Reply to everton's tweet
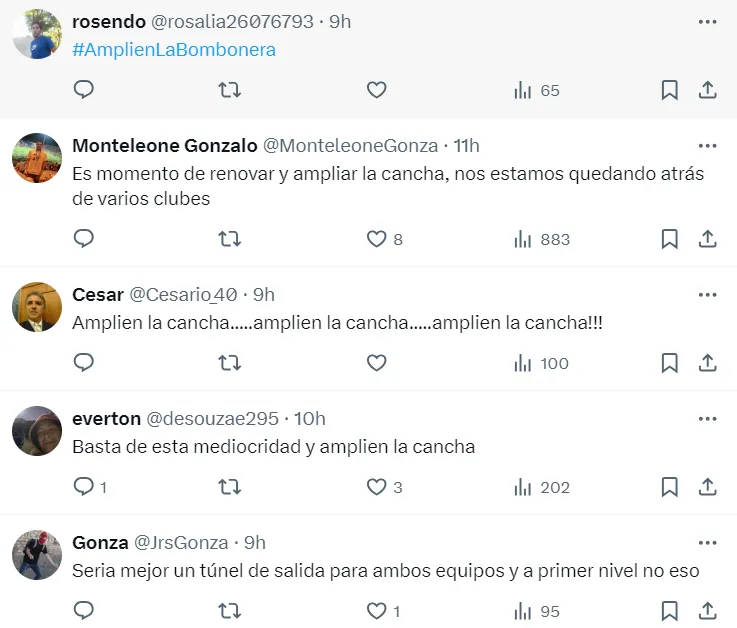Viewport: 737px width, 628px height. (x=84, y=487)
